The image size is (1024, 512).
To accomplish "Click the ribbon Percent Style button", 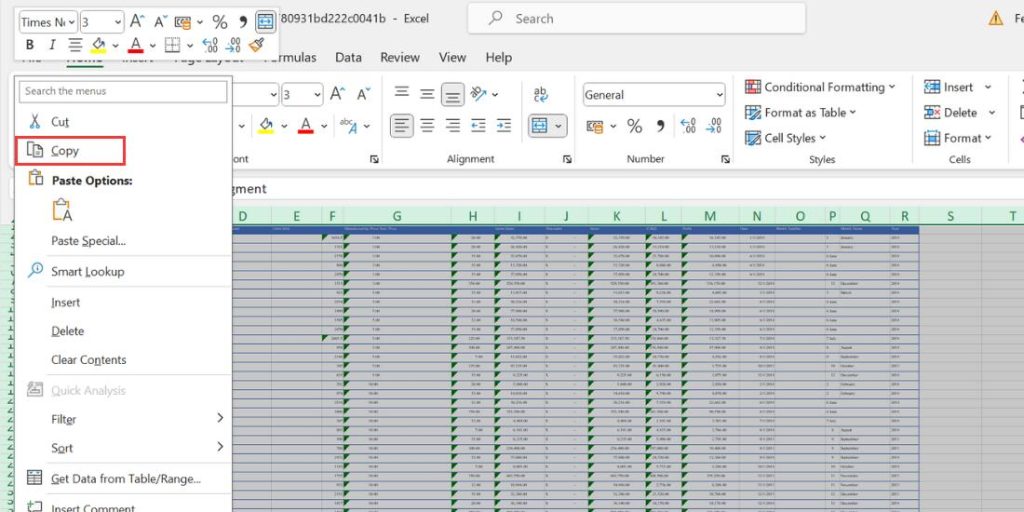I will (634, 126).
